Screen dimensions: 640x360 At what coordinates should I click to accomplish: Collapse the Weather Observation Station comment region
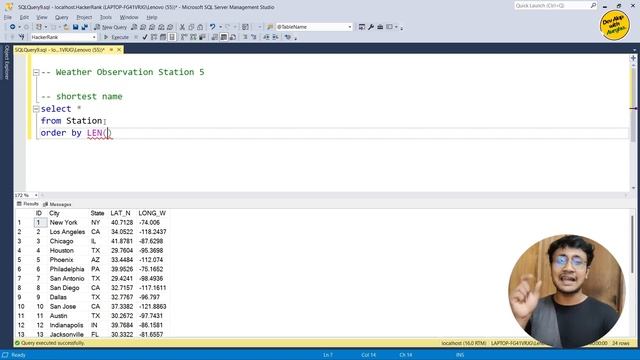coord(36,72)
